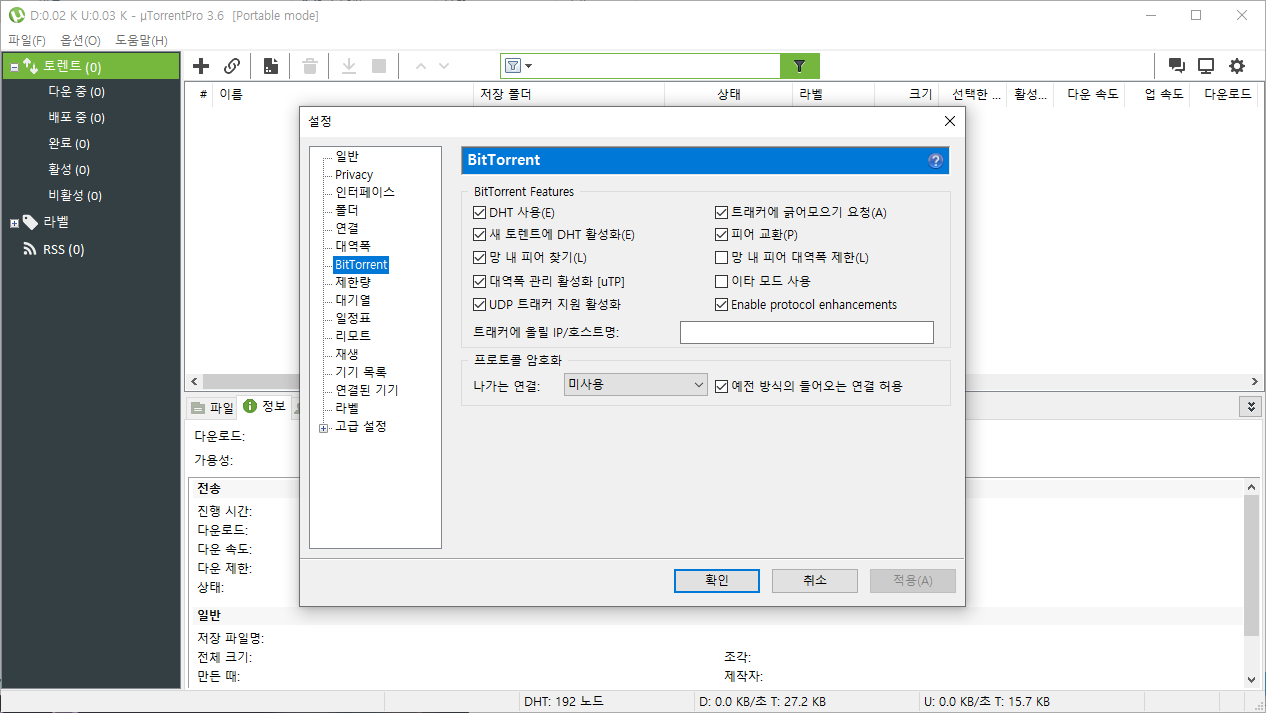
Task: Enable 이타 모드 사용 checkbox
Action: 721,281
